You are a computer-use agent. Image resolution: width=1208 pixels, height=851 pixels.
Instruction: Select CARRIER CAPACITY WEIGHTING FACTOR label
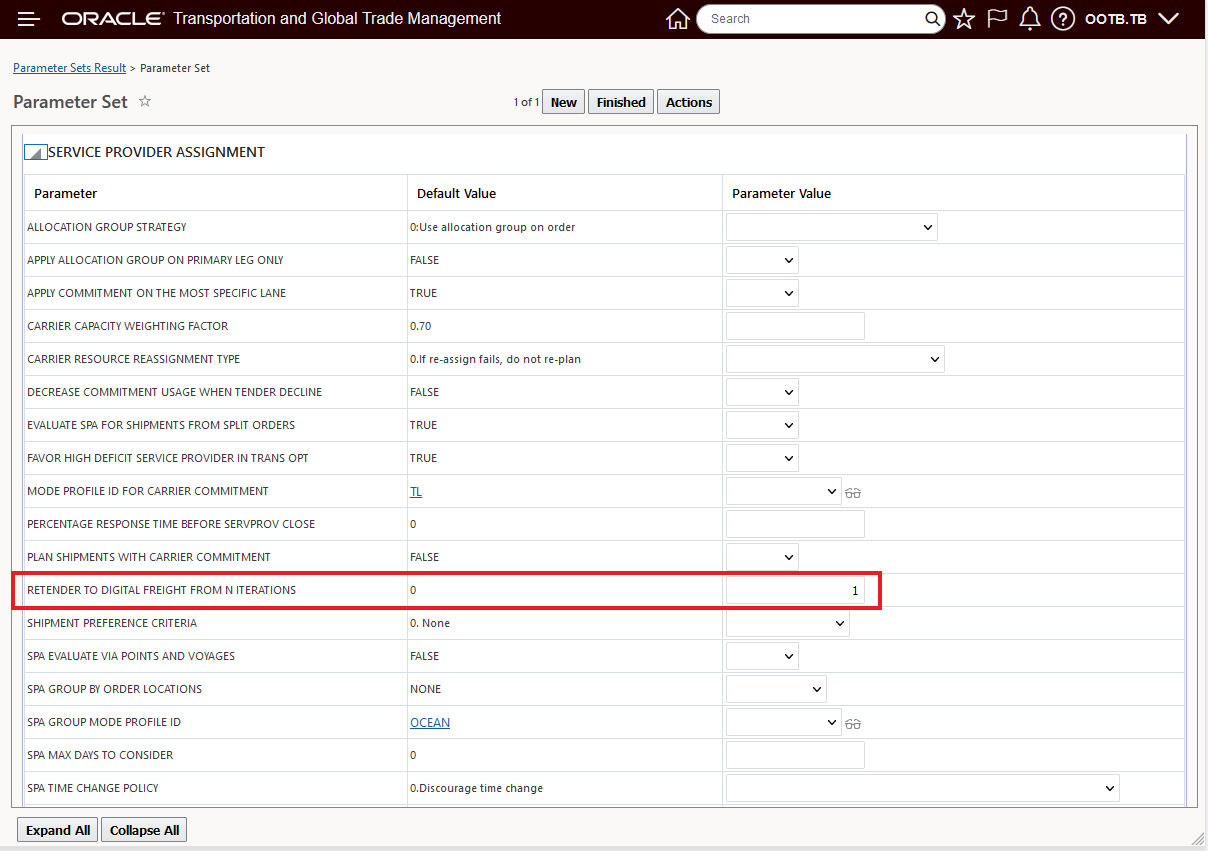[x=128, y=326]
